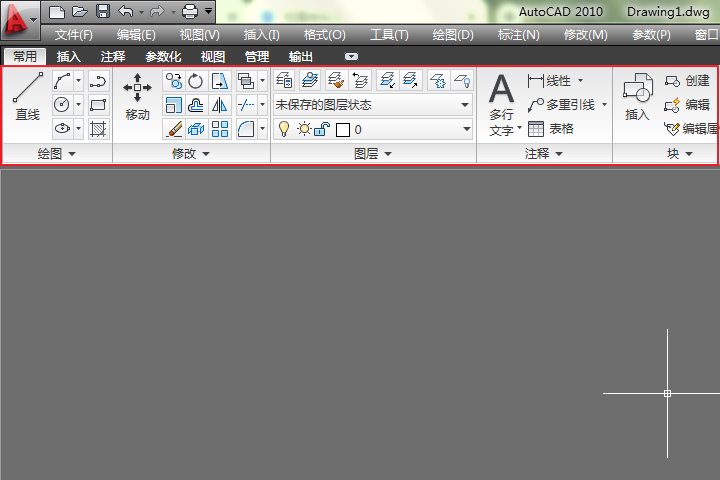The width and height of the screenshot is (720, 480).
Task: Open the Circle tool dropdown arrow
Action: [x=79, y=105]
